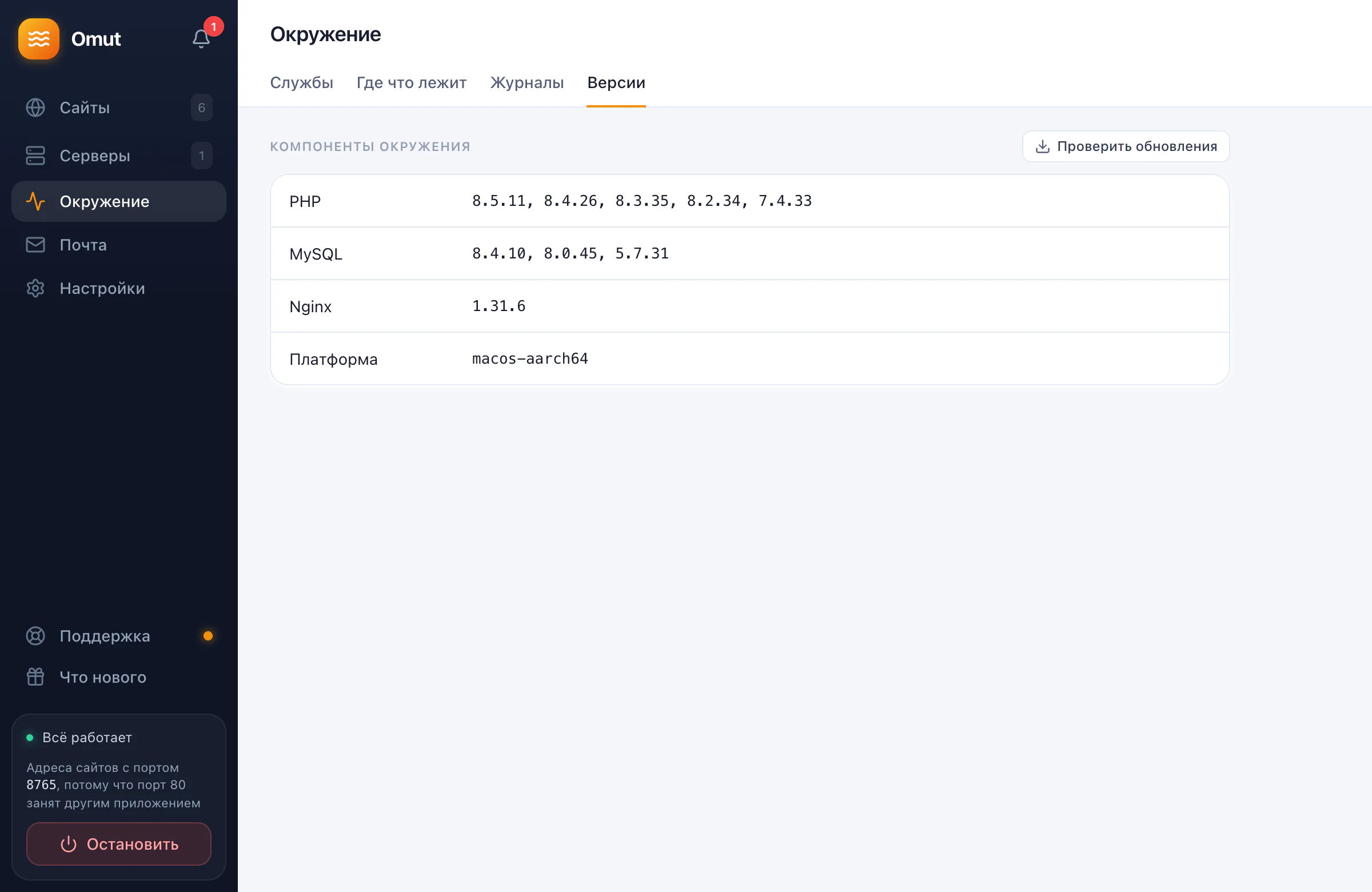Viewport: 1372px width, 892px height.
Task: Click the envelope icon beside Почта
Action: coord(36,245)
